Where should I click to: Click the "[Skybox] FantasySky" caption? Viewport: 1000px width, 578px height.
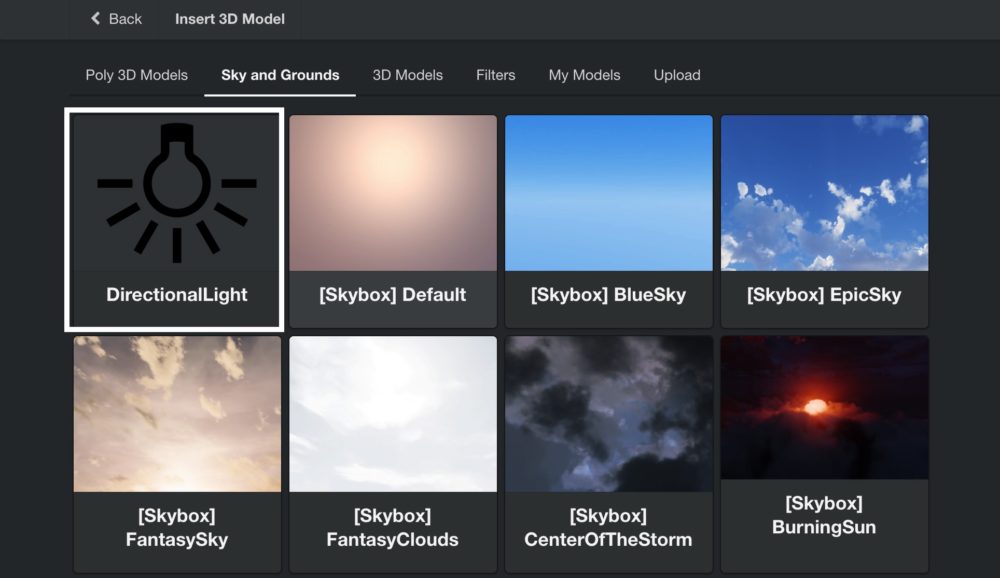(177, 528)
